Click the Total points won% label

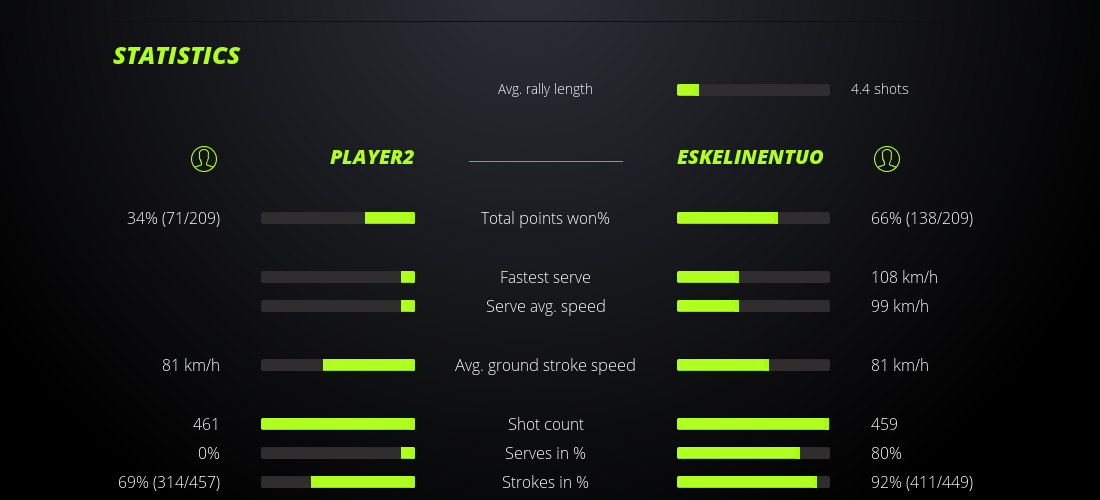click(x=545, y=218)
